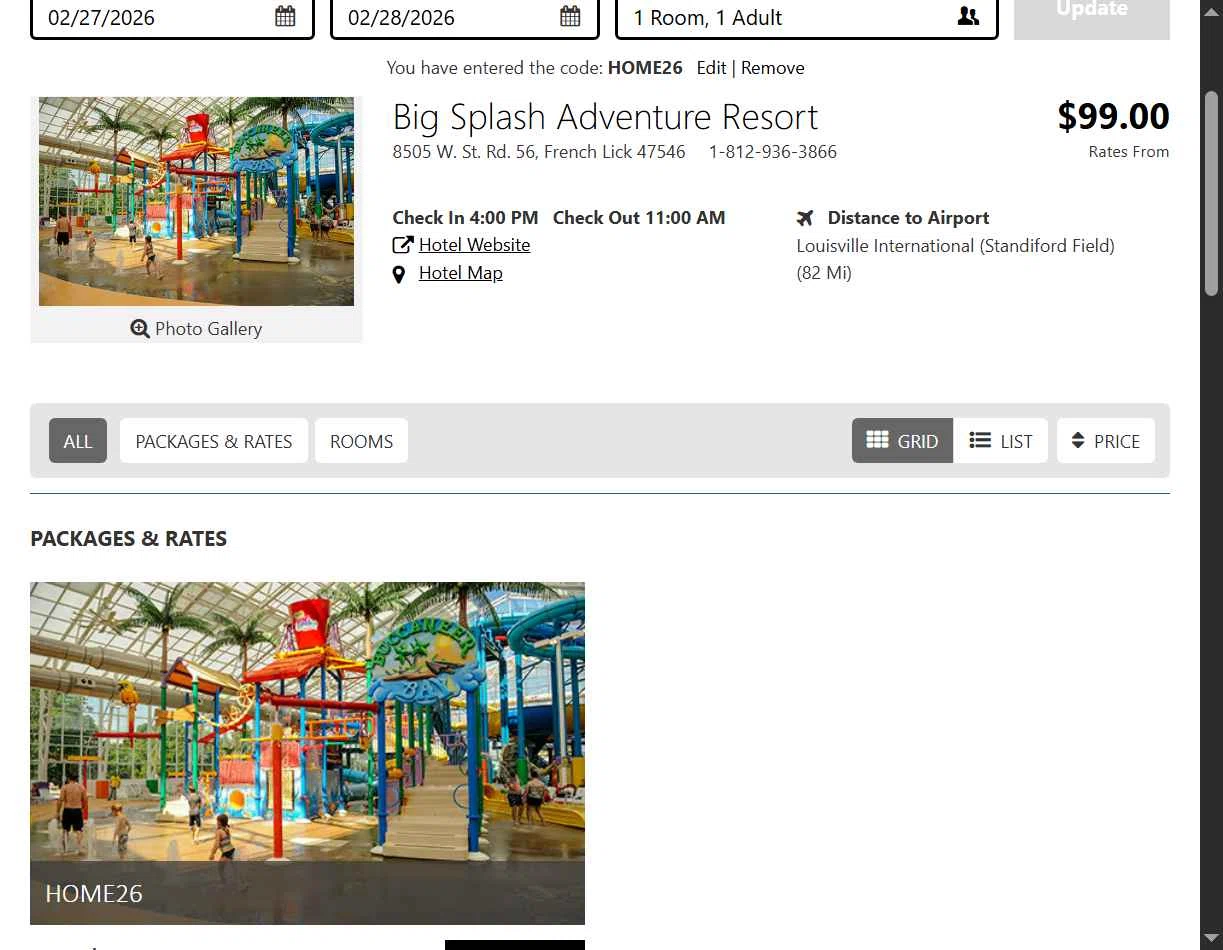Open the check-out date calendar icon
The height and width of the screenshot is (950, 1223).
pos(570,16)
